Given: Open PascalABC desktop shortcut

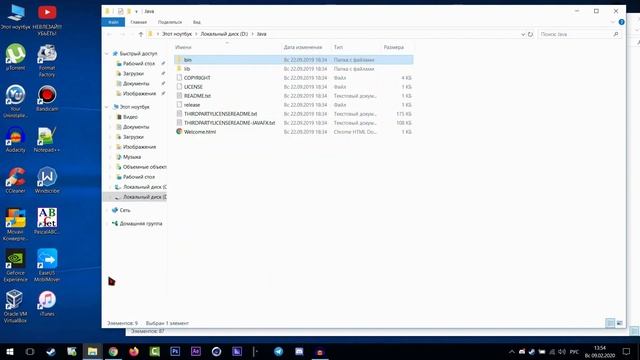Looking at the screenshot, I should [47, 221].
